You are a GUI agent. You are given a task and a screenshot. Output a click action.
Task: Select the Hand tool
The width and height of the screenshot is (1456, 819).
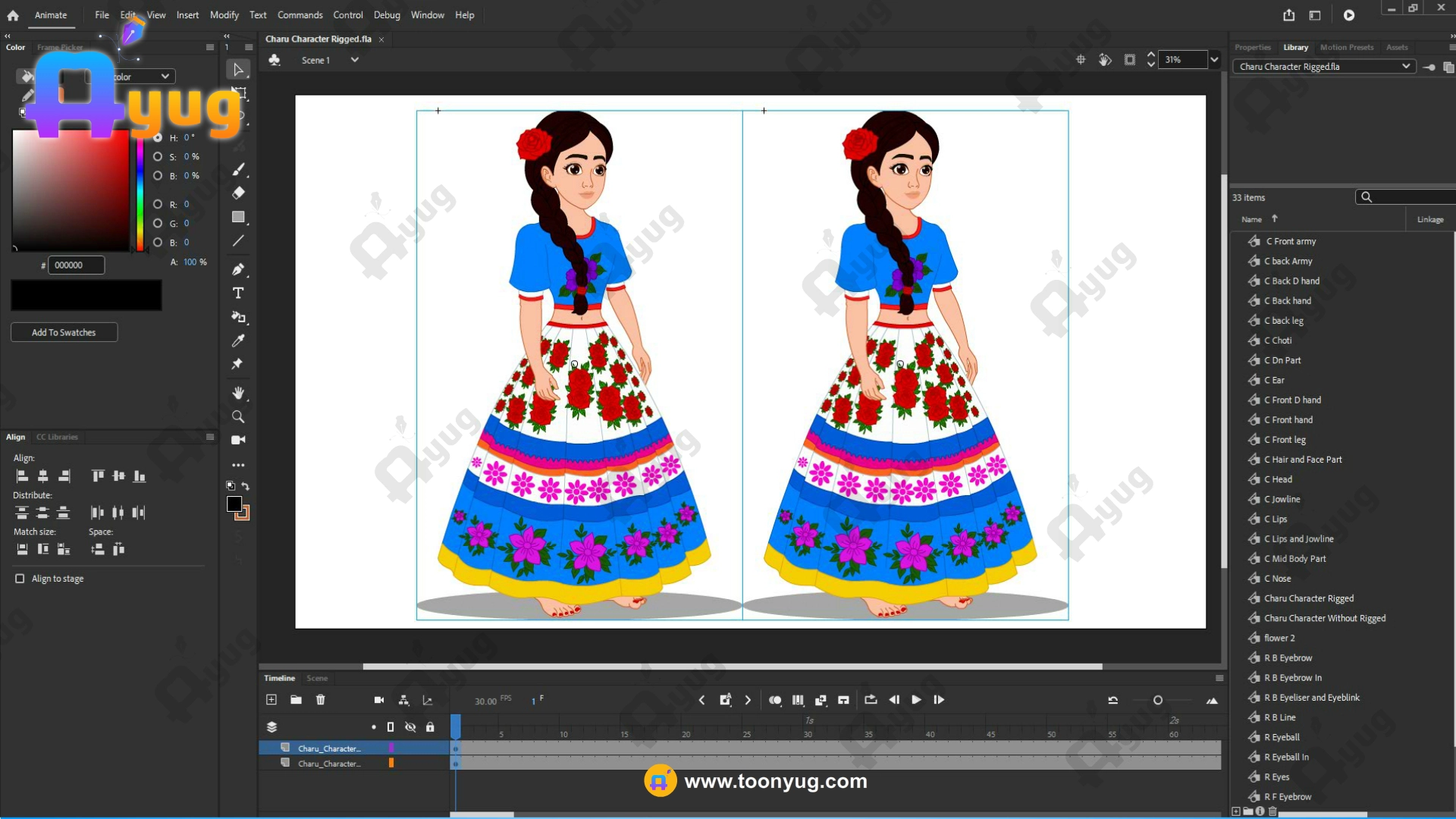tap(238, 393)
